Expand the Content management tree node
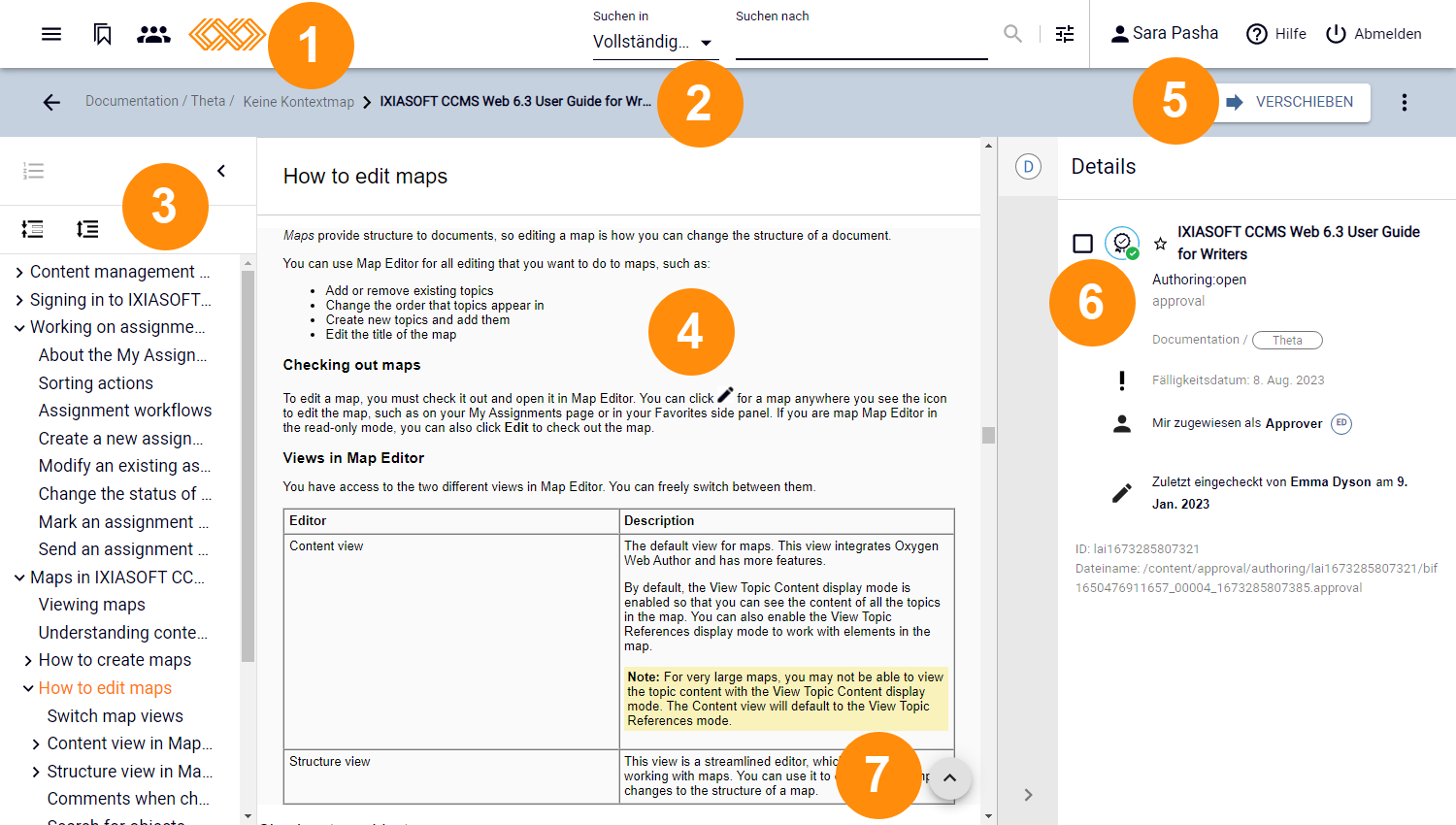The width and height of the screenshot is (1456, 825). (19, 272)
